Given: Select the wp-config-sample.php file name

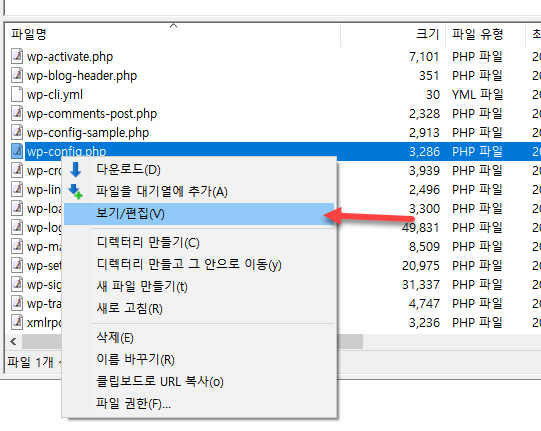Looking at the screenshot, I should pos(88,133).
